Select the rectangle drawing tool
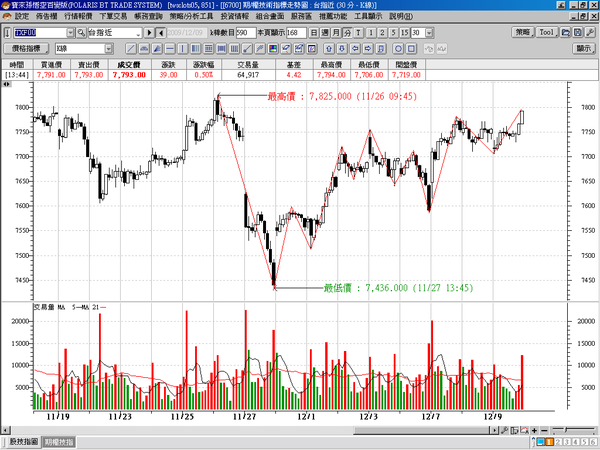Image resolution: width=600 pixels, height=450 pixels. tap(411, 49)
